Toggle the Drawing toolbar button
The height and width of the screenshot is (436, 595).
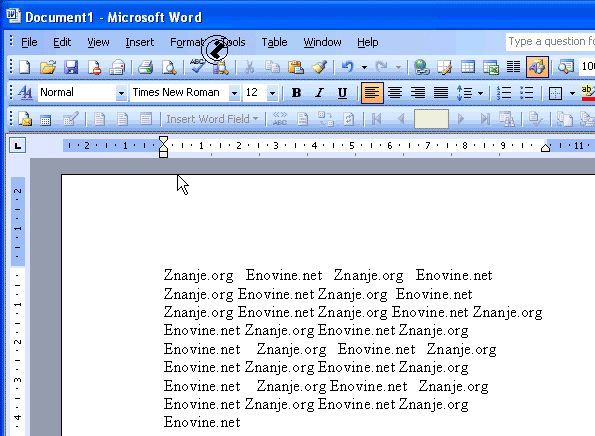pyautogui.click(x=537, y=67)
